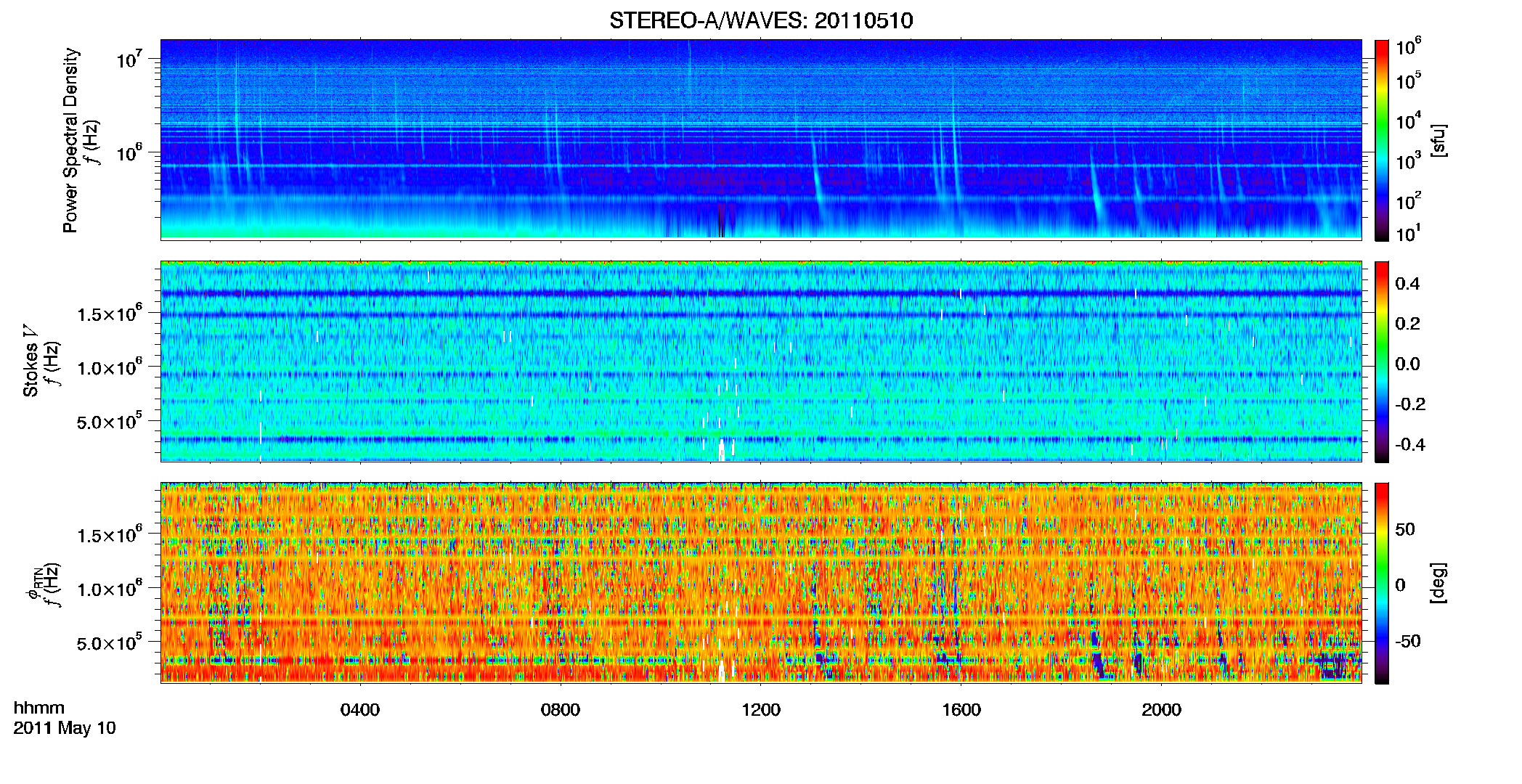Image resolution: width=1522 pixels, height=784 pixels.
Task: Click the plot title STEREO-A/WAVES: 20110510
Action: pos(761,20)
